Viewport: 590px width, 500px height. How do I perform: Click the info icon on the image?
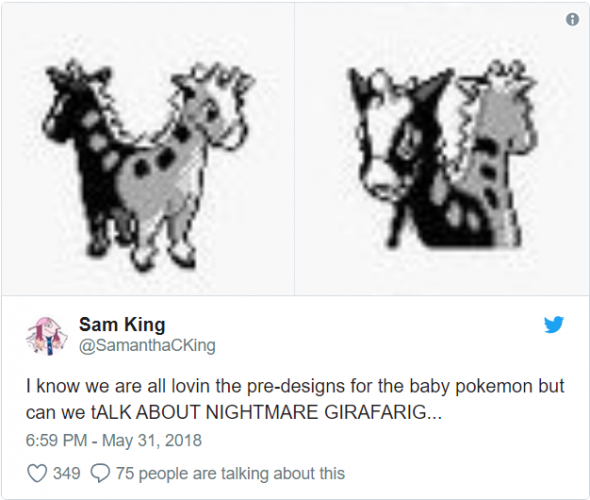[572, 19]
